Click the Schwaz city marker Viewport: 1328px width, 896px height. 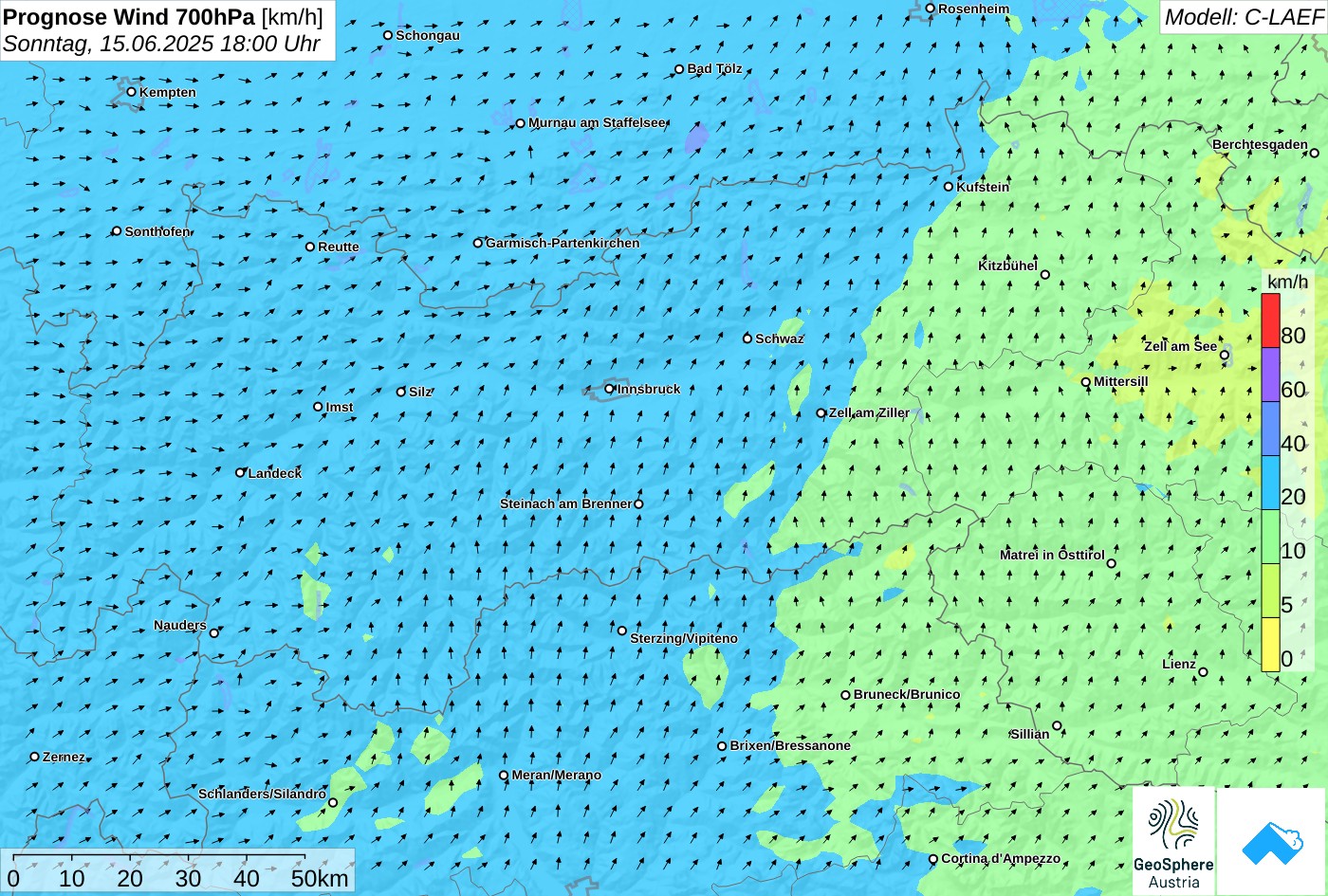pyautogui.click(x=747, y=338)
